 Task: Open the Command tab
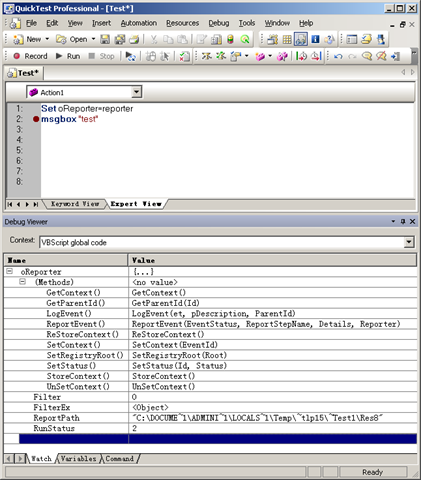119,459
